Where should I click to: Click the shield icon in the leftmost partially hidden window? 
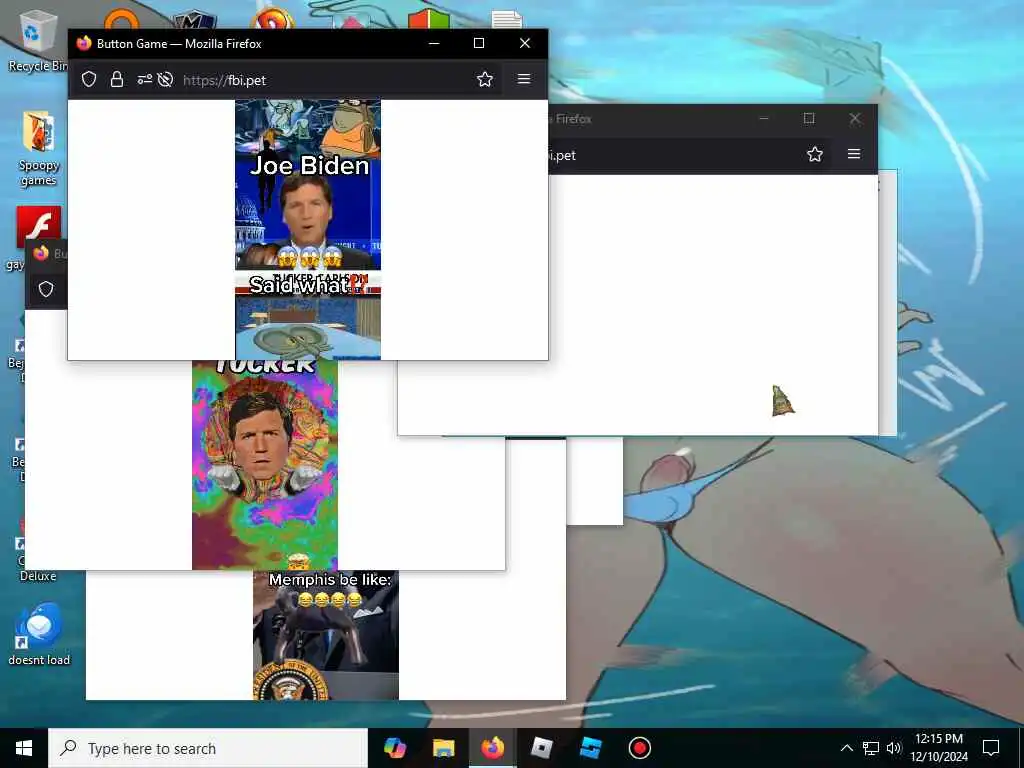coord(46,289)
